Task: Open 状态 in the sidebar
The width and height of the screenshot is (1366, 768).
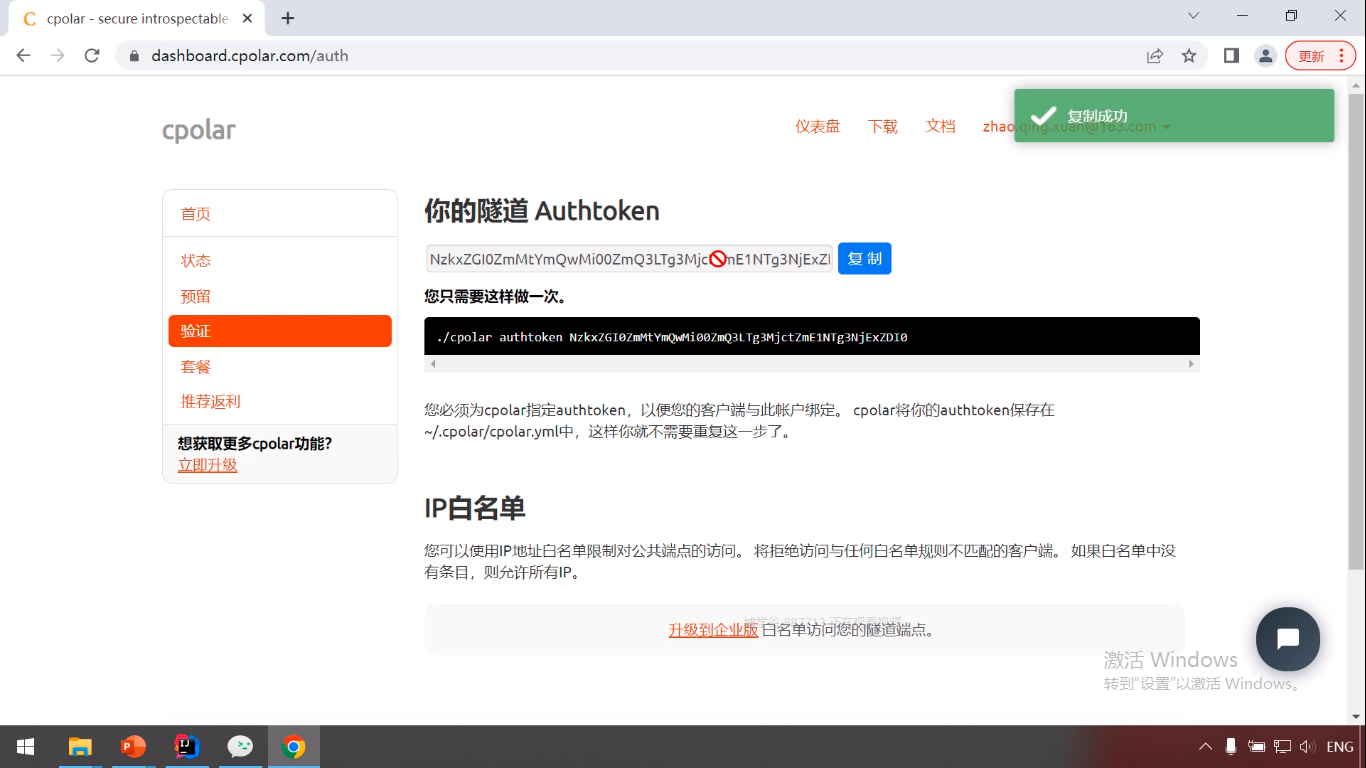Action: click(x=196, y=260)
